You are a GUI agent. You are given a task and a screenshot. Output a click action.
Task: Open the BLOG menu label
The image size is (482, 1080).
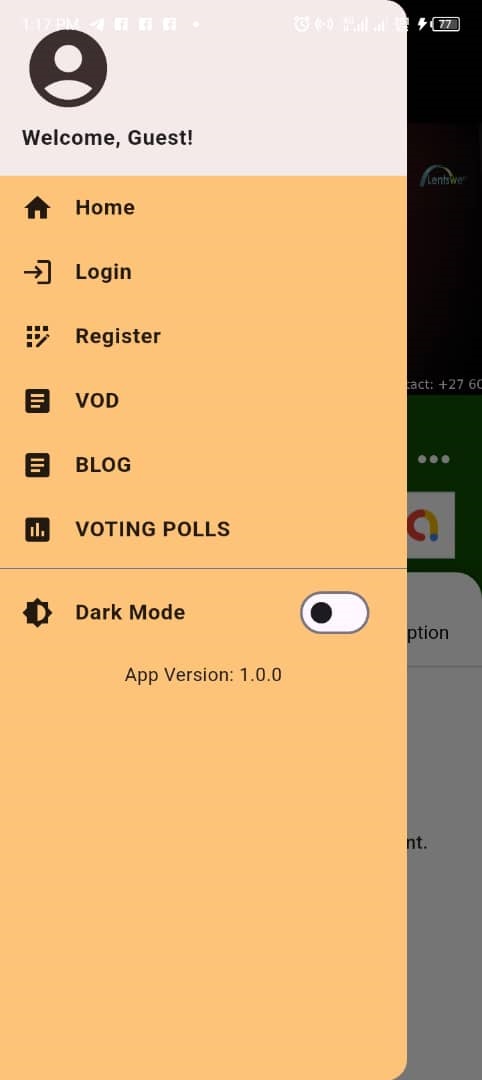[103, 465]
